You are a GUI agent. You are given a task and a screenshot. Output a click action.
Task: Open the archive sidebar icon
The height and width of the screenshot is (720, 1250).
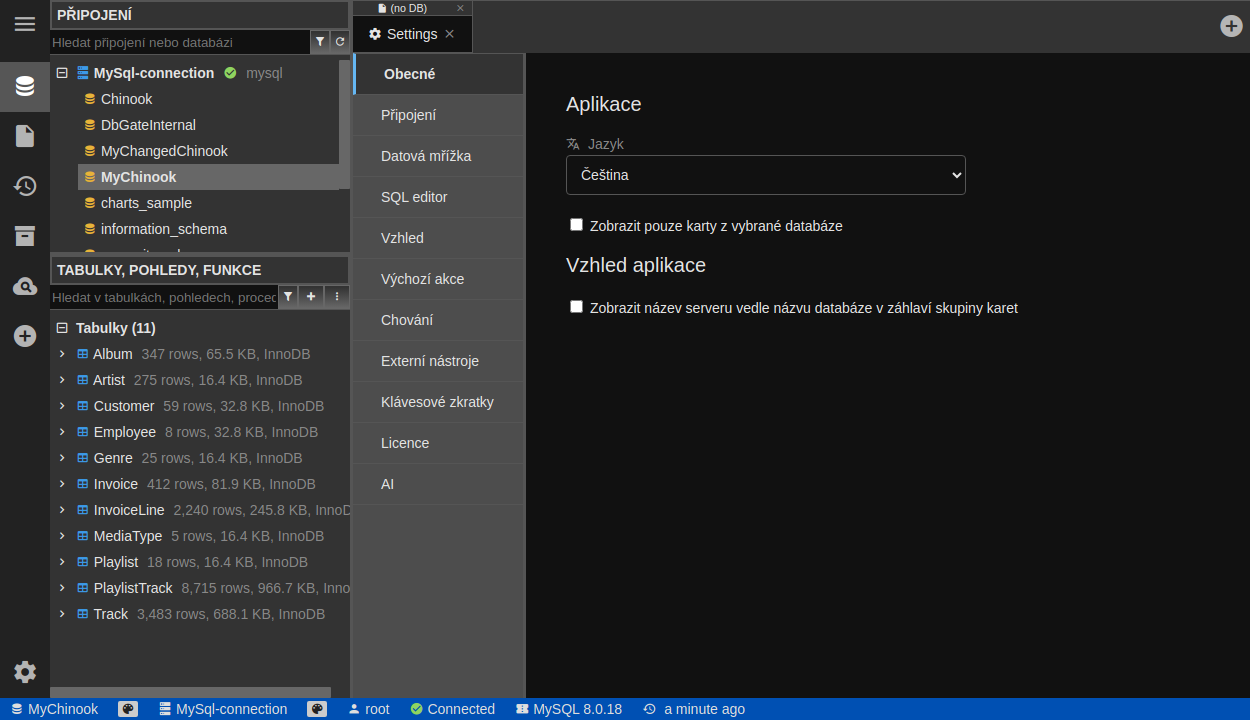(x=25, y=236)
